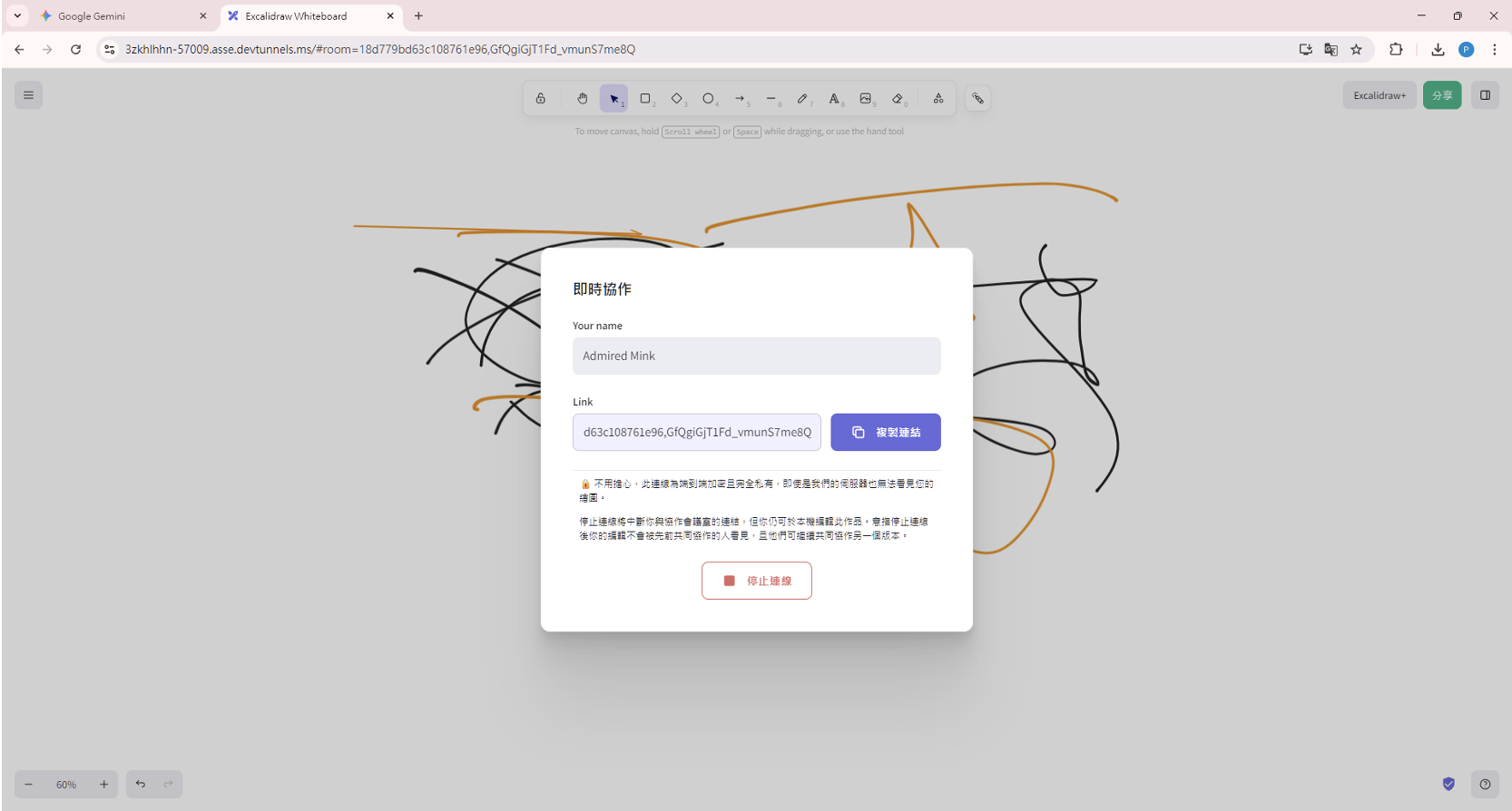Open the more shapes tools dropdown
The image size is (1512, 811).
[x=938, y=98]
